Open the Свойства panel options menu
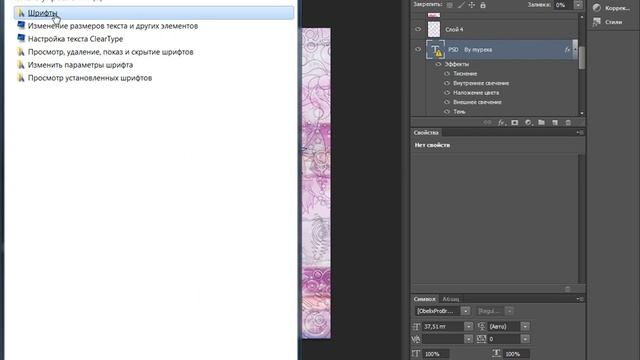 coord(580,133)
